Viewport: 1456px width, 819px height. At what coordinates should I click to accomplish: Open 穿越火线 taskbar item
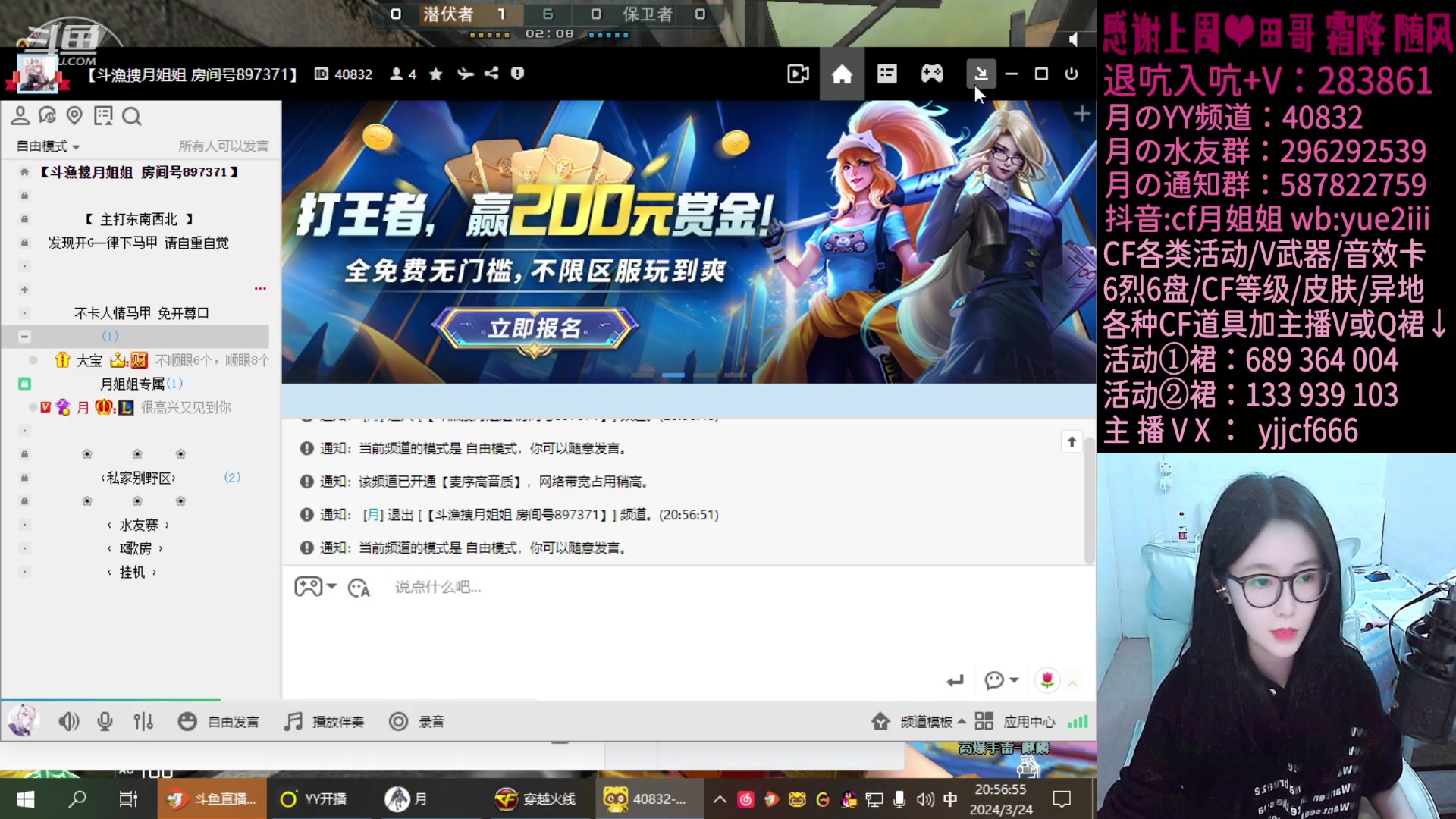pyautogui.click(x=535, y=799)
